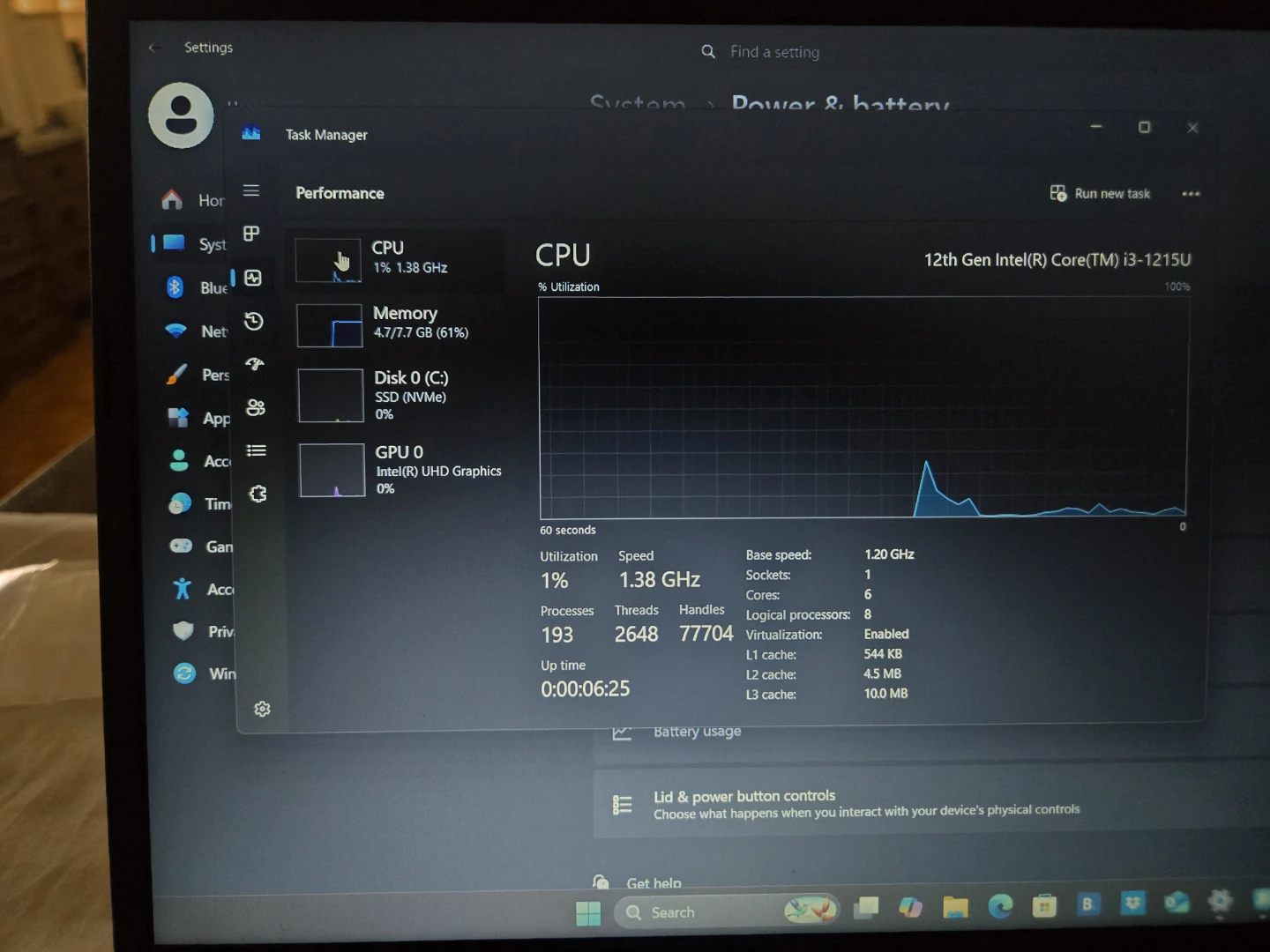Open Details list icon in Task Manager
The image size is (1270, 952).
tap(257, 450)
